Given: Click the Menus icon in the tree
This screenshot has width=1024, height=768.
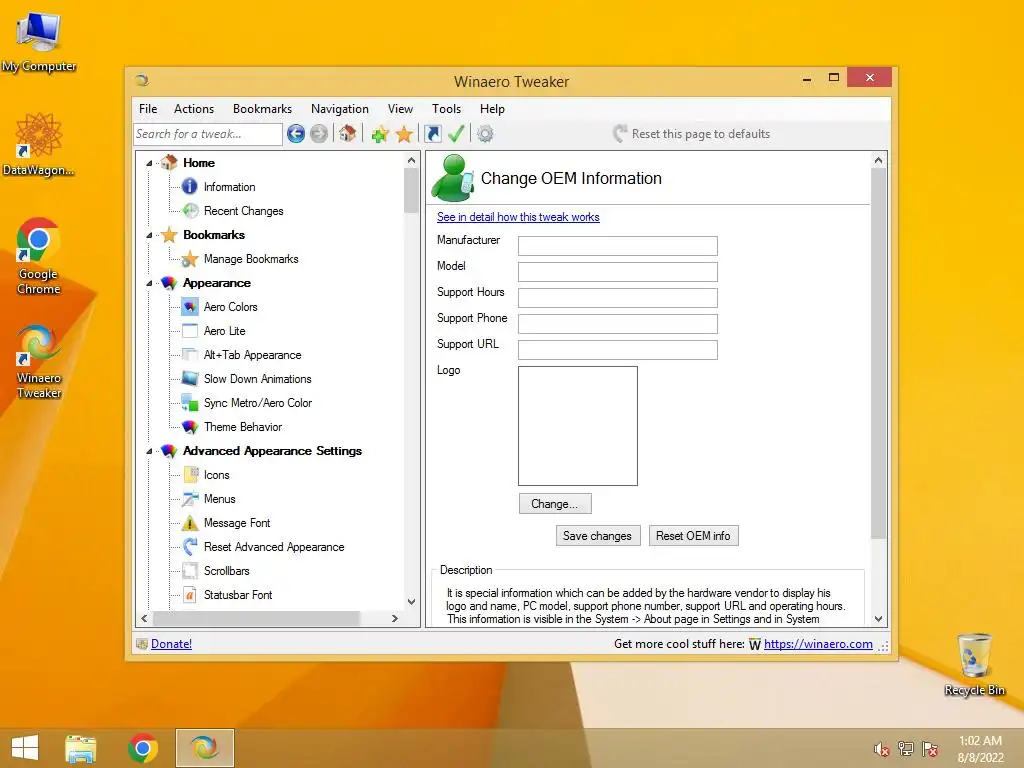Looking at the screenshot, I should (190, 498).
